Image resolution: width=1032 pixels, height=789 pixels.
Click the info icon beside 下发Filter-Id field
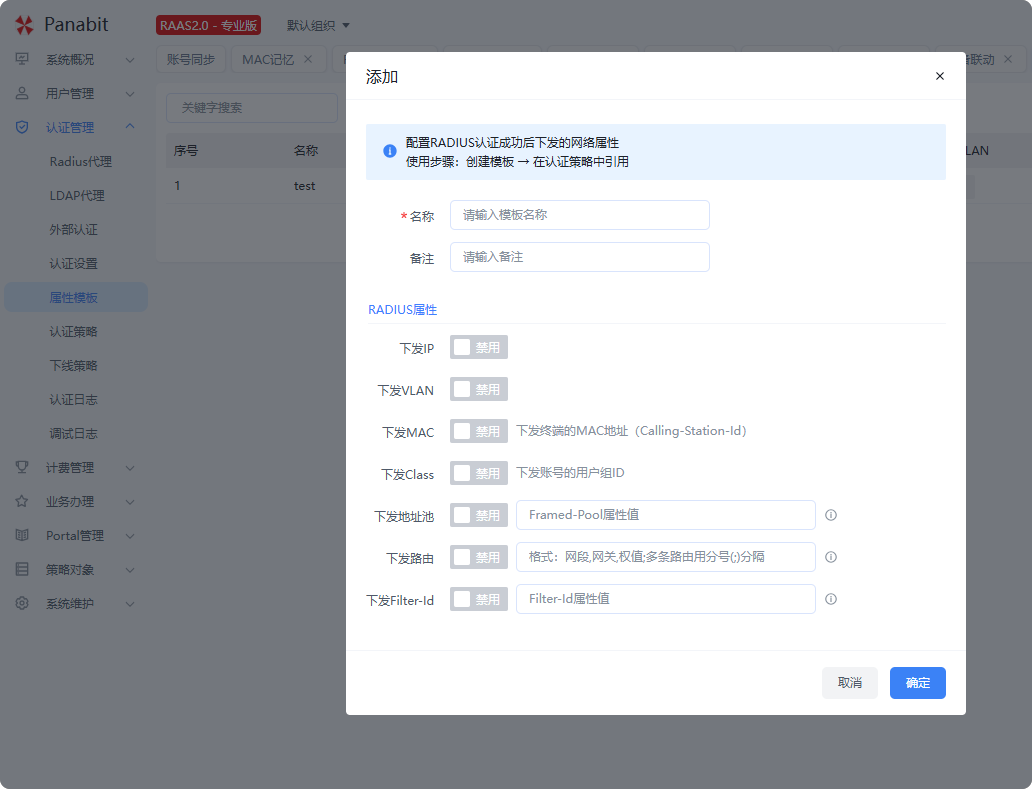[831, 599]
